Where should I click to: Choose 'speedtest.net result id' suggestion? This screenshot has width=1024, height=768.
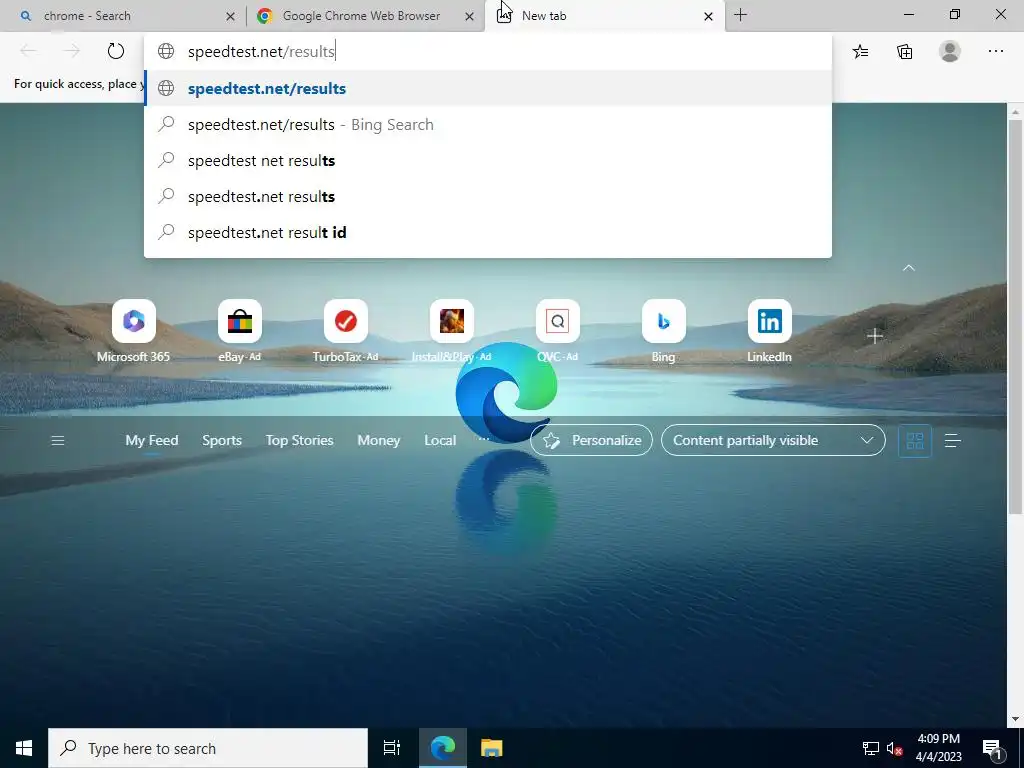coord(488,232)
